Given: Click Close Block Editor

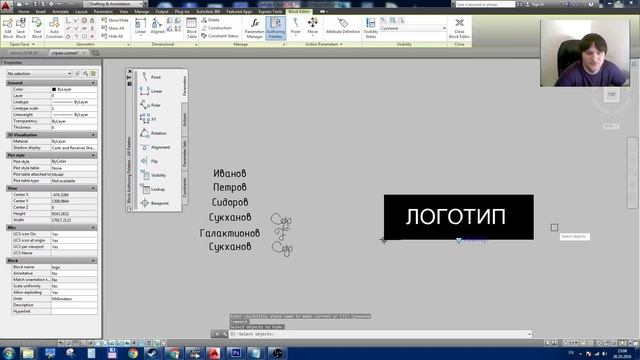Looking at the screenshot, I should coord(459,28).
